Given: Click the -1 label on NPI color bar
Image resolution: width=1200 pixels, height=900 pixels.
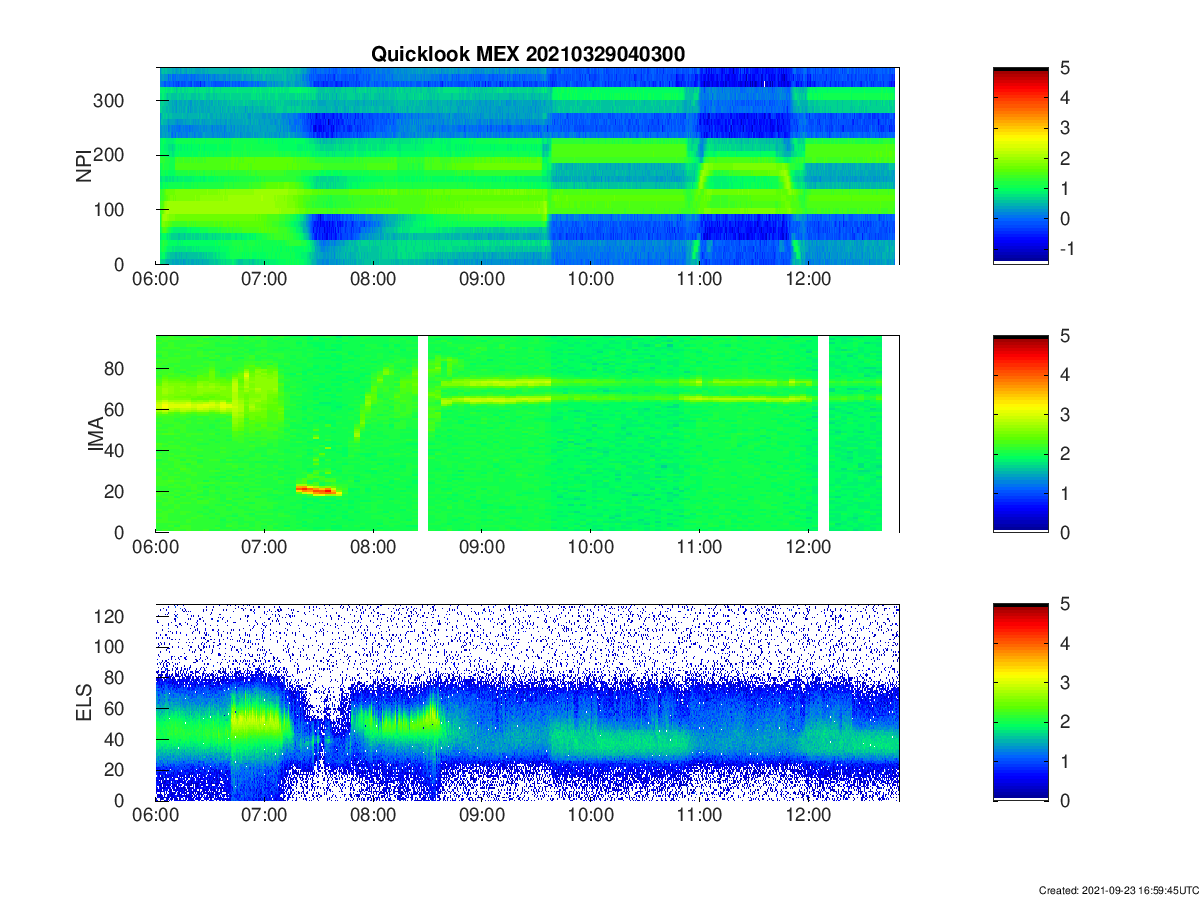Looking at the screenshot, I should point(1068,249).
